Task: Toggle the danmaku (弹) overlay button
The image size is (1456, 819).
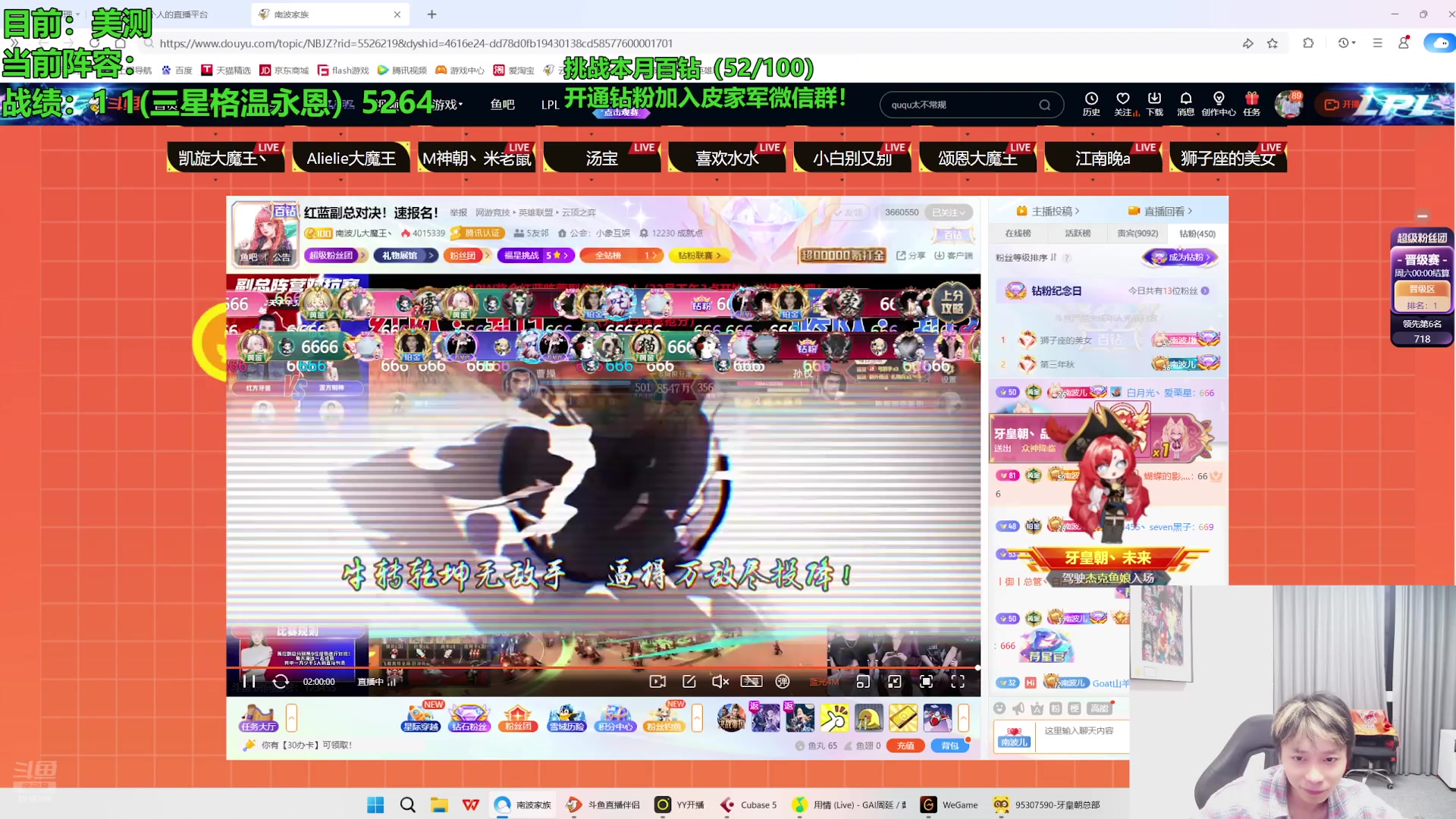Action: pyautogui.click(x=783, y=681)
